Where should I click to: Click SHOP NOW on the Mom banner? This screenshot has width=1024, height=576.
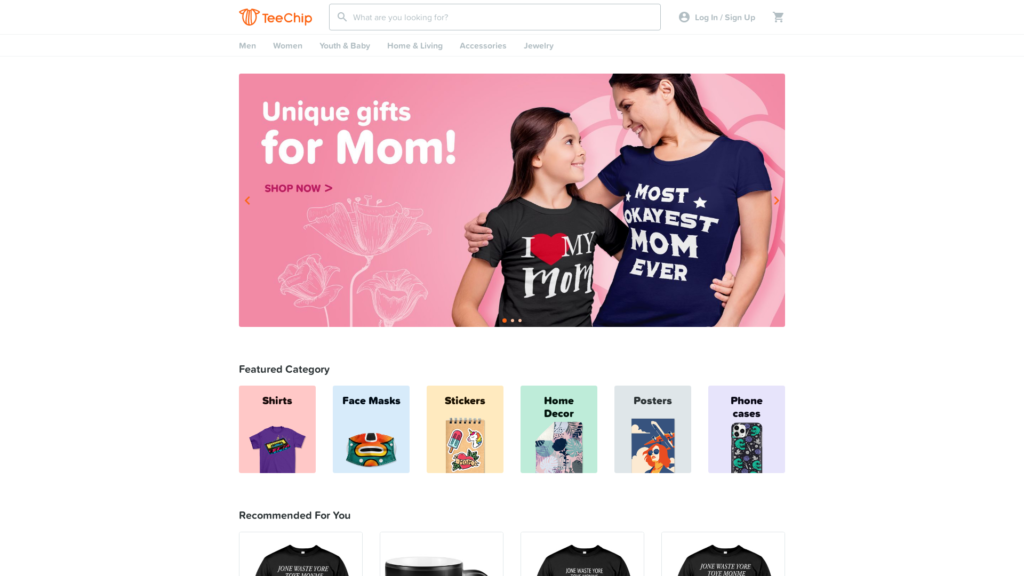click(x=298, y=188)
